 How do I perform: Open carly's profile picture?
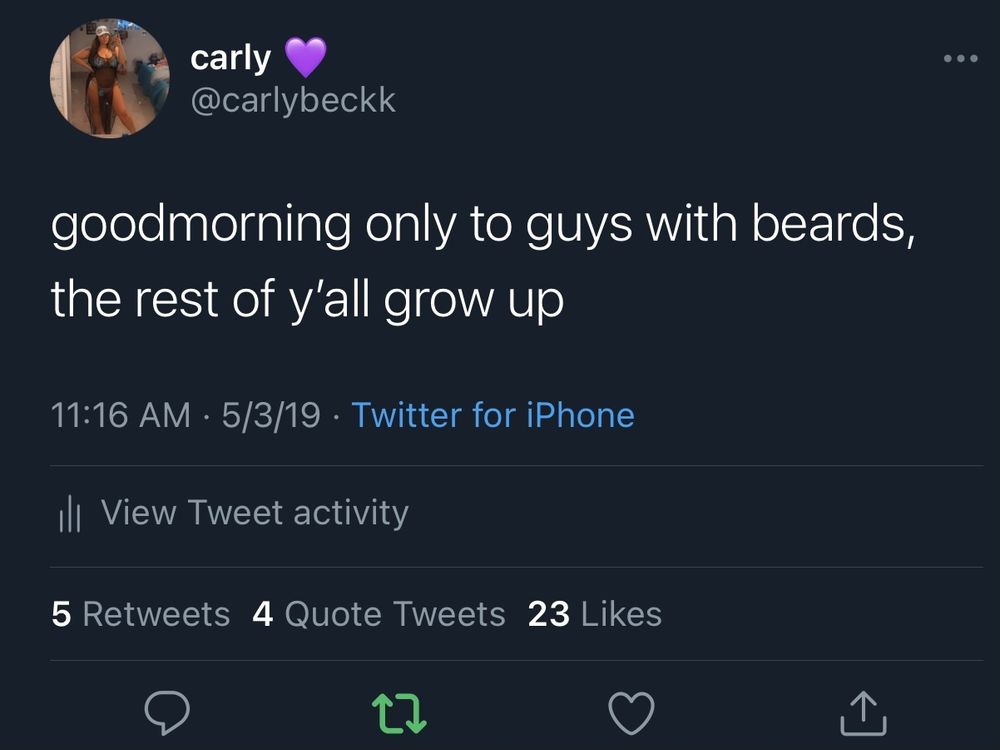(x=110, y=78)
